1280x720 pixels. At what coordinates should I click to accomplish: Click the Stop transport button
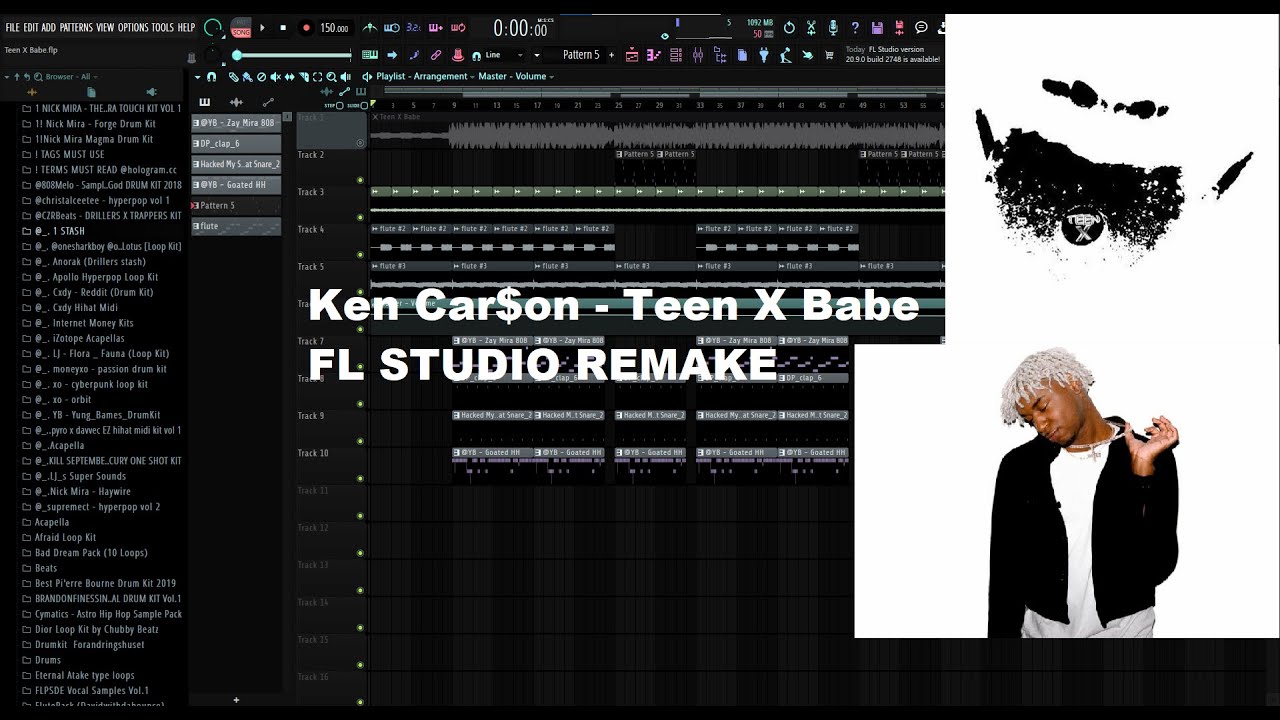(x=283, y=28)
